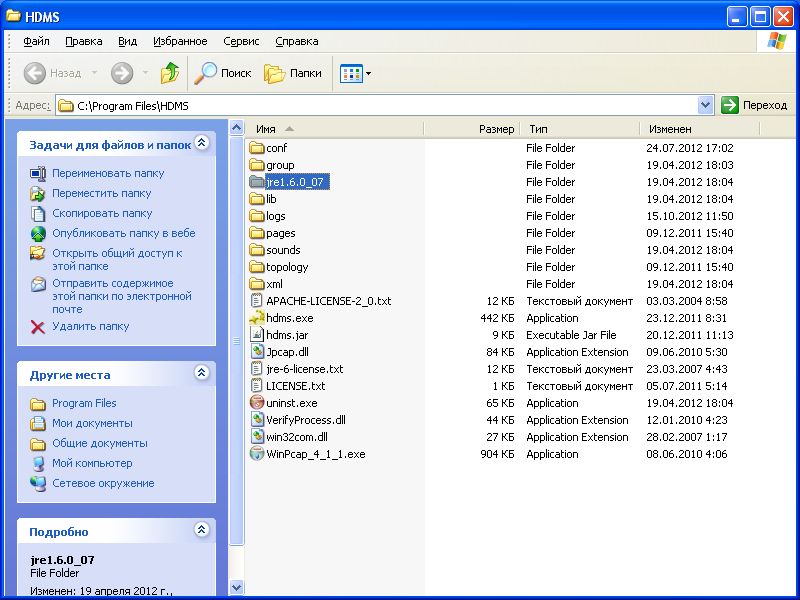The height and width of the screenshot is (600, 800).
Task: Select the pages folder icon
Action: 257,233
